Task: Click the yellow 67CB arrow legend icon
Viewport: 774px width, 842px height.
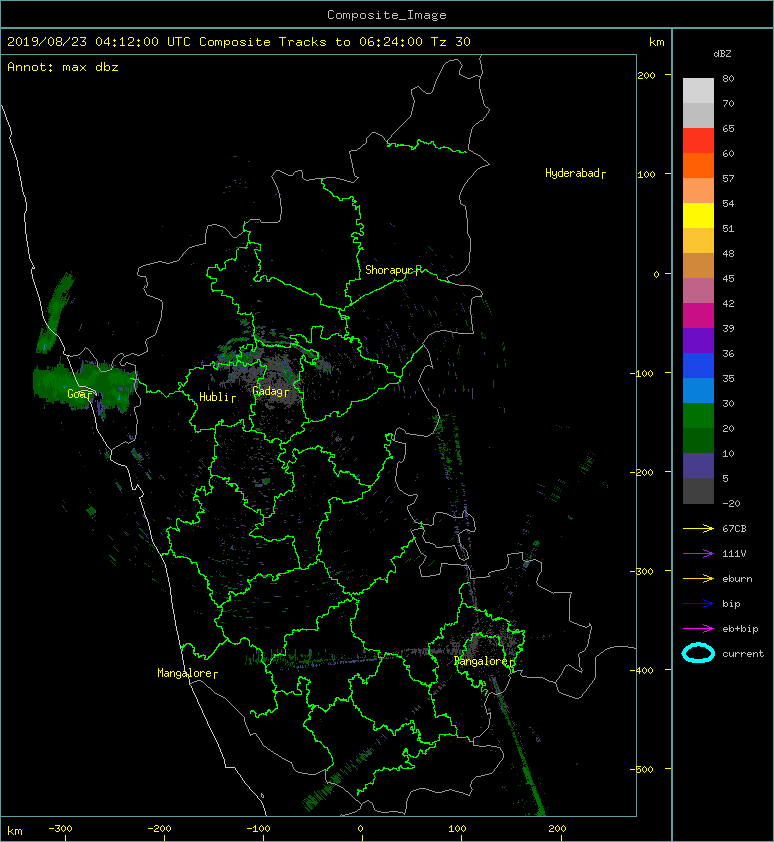Action: (698, 528)
